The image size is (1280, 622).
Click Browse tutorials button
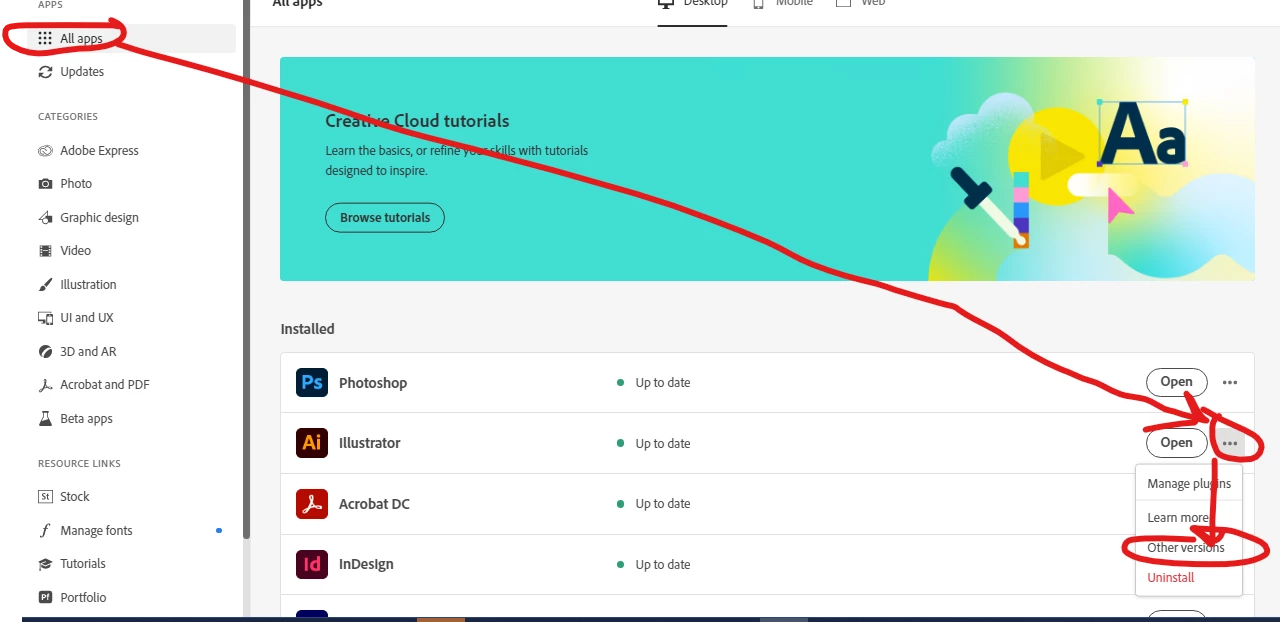pyautogui.click(x=385, y=218)
